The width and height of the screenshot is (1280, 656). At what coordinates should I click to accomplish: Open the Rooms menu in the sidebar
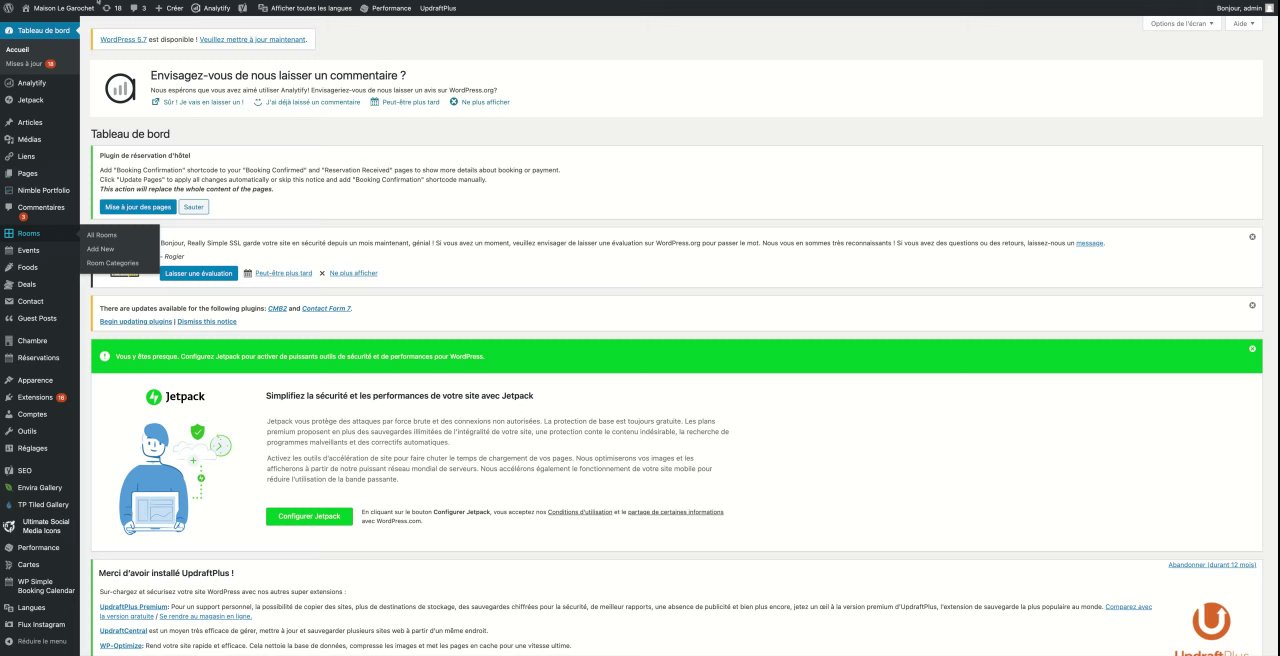point(40,233)
